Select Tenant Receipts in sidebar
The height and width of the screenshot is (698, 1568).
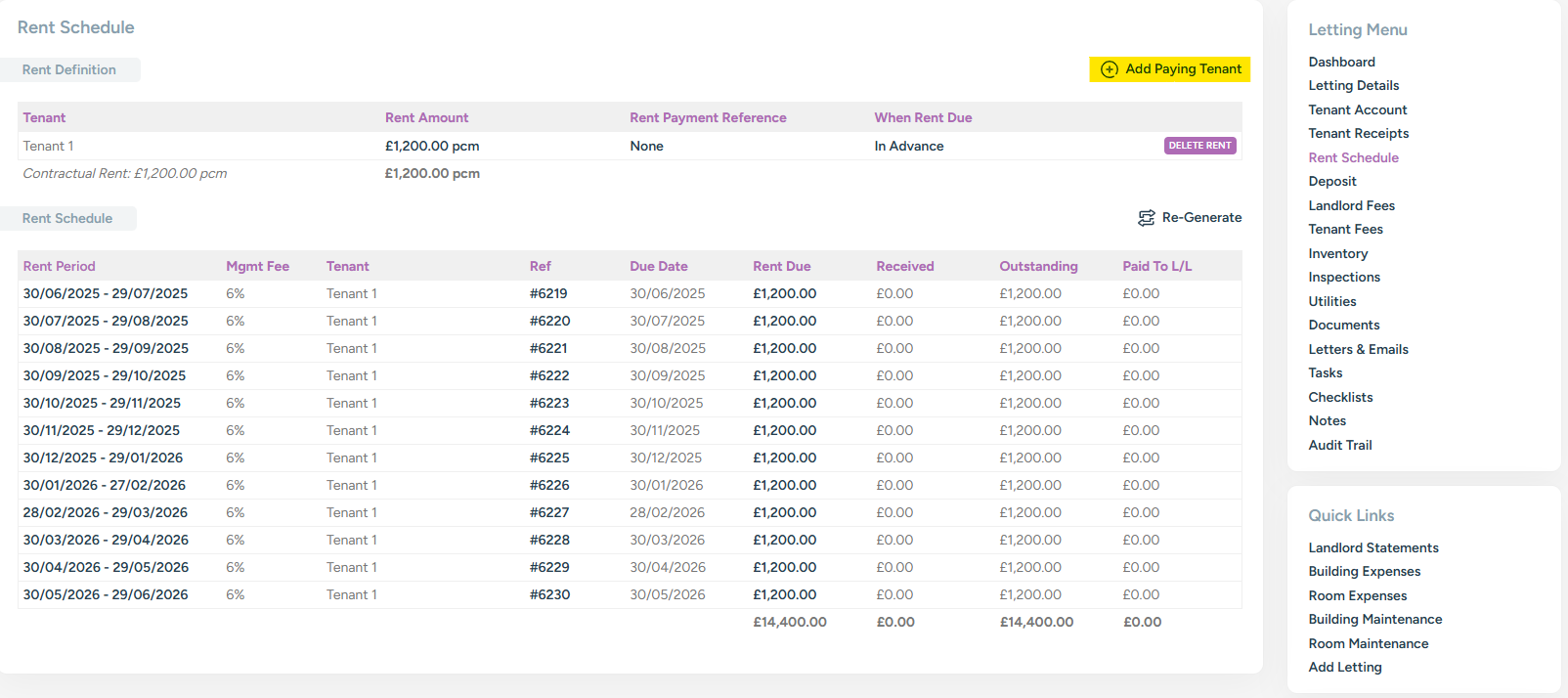[1358, 134]
